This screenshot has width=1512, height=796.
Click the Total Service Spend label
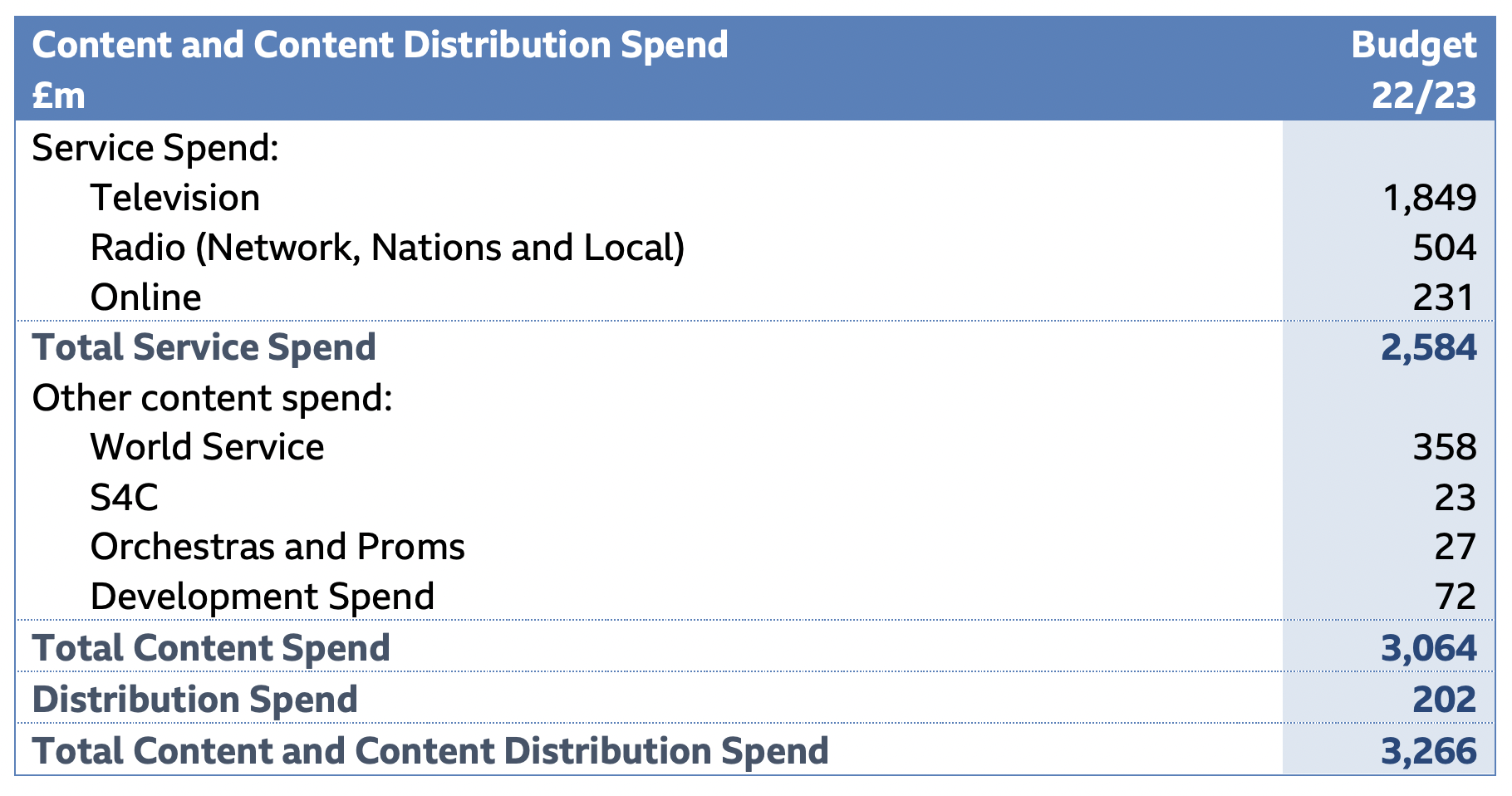[x=204, y=348]
